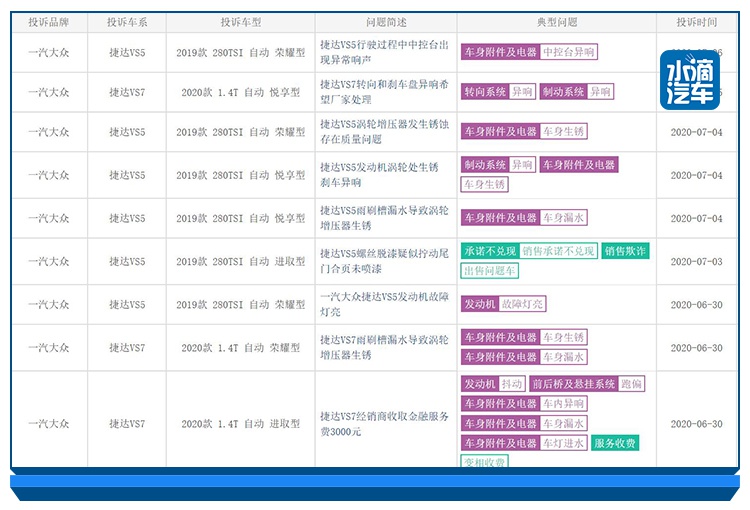Click model 2019款 280TSI 自动 进取型
This screenshot has height=510, width=750.
pyautogui.click(x=241, y=261)
